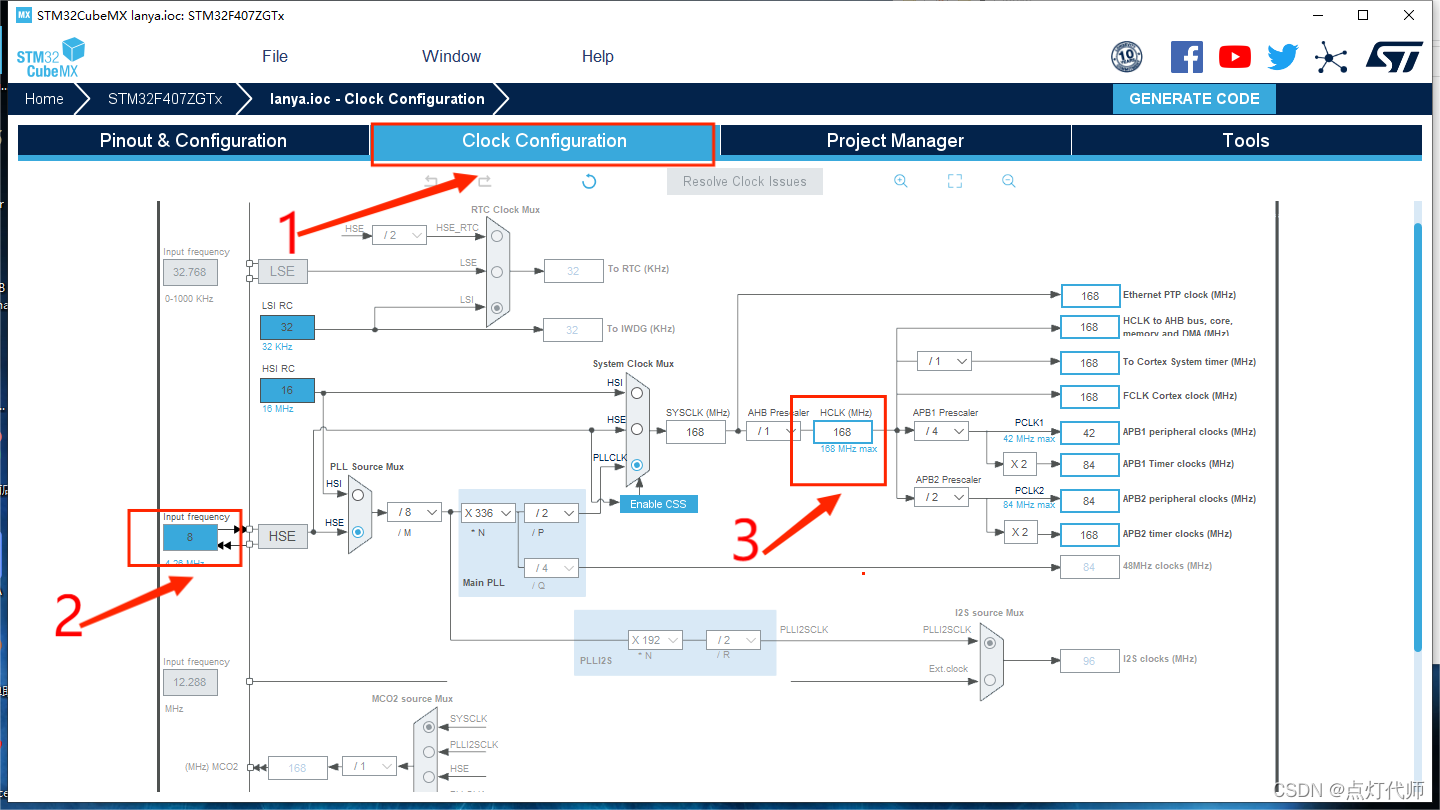Image resolution: width=1440 pixels, height=810 pixels.
Task: Open the MCO2 divider dropdown (/1)
Action: [369, 766]
